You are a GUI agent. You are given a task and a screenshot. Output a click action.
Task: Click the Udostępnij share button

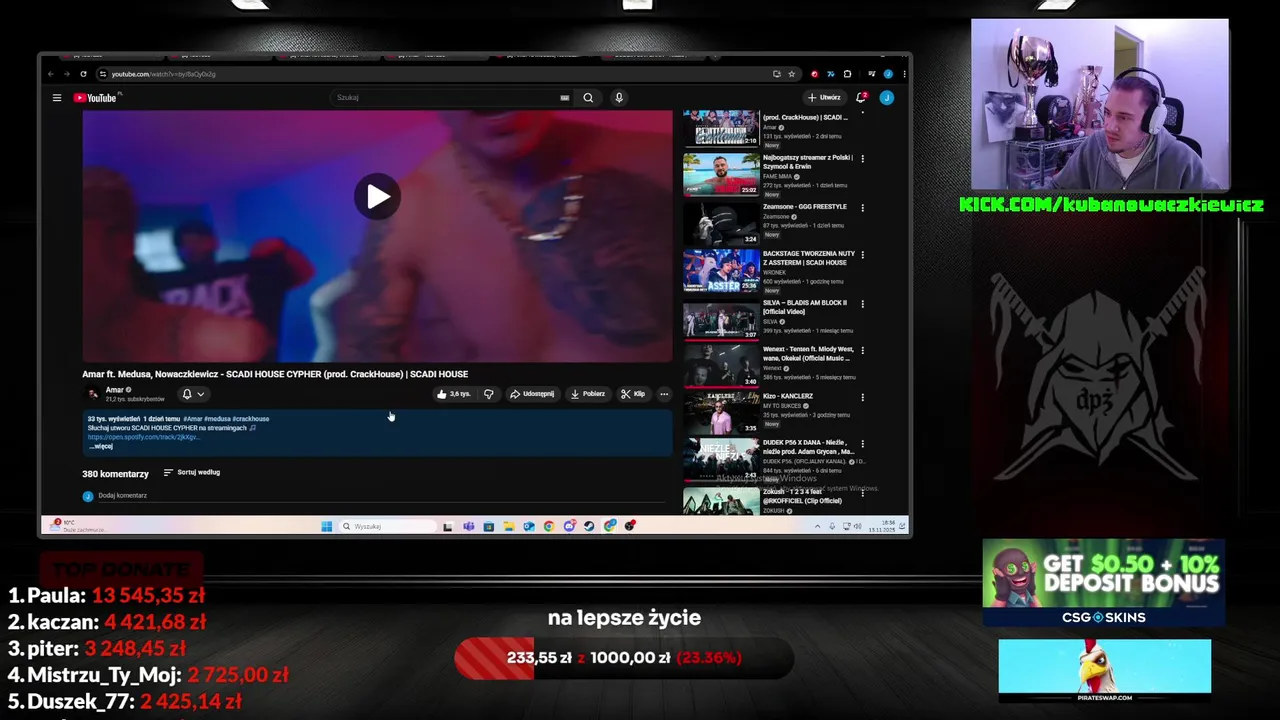[x=532, y=394]
